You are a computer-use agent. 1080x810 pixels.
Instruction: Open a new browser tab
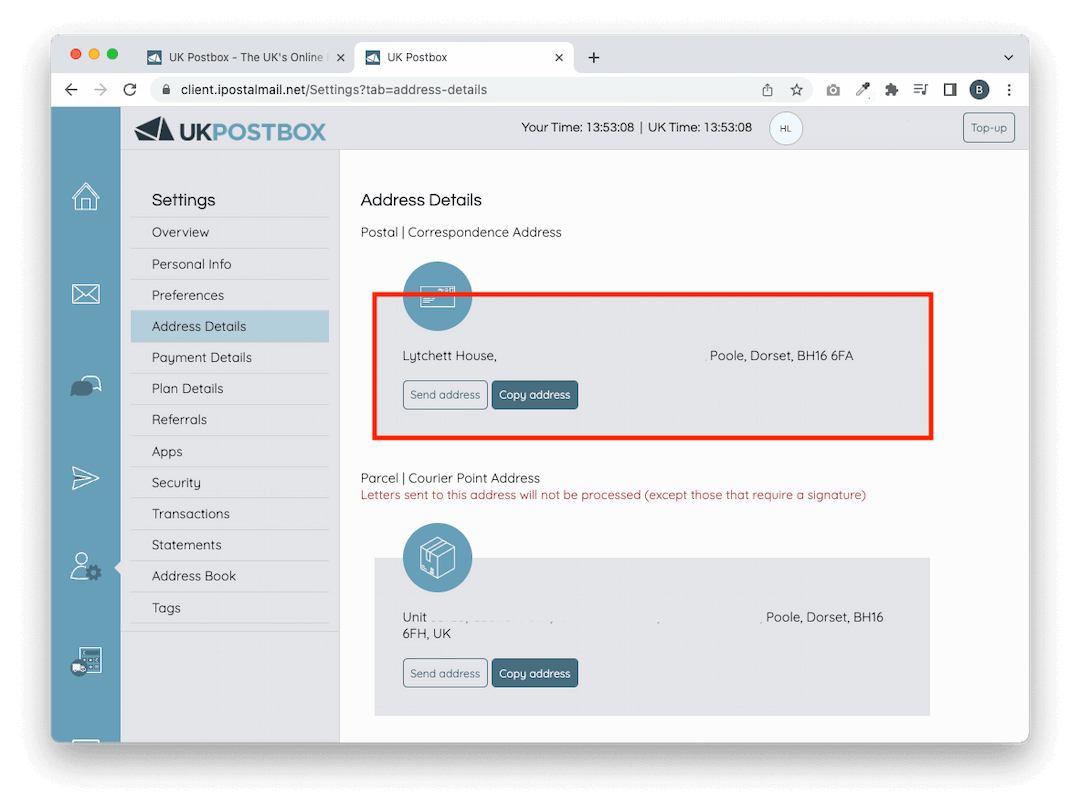pyautogui.click(x=594, y=57)
